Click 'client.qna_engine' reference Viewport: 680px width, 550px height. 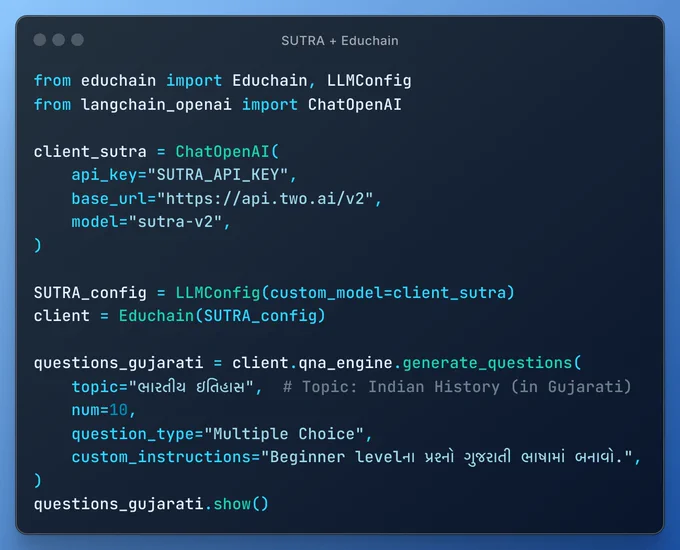pos(312,363)
